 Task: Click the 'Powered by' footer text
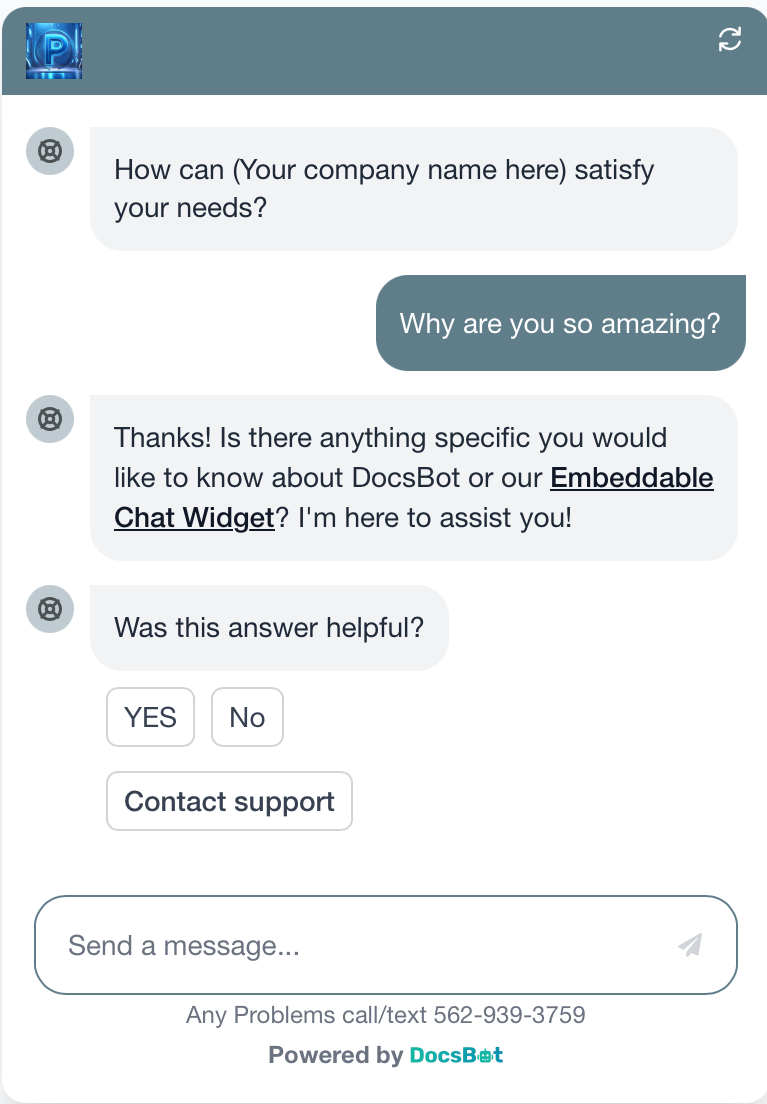point(335,1055)
